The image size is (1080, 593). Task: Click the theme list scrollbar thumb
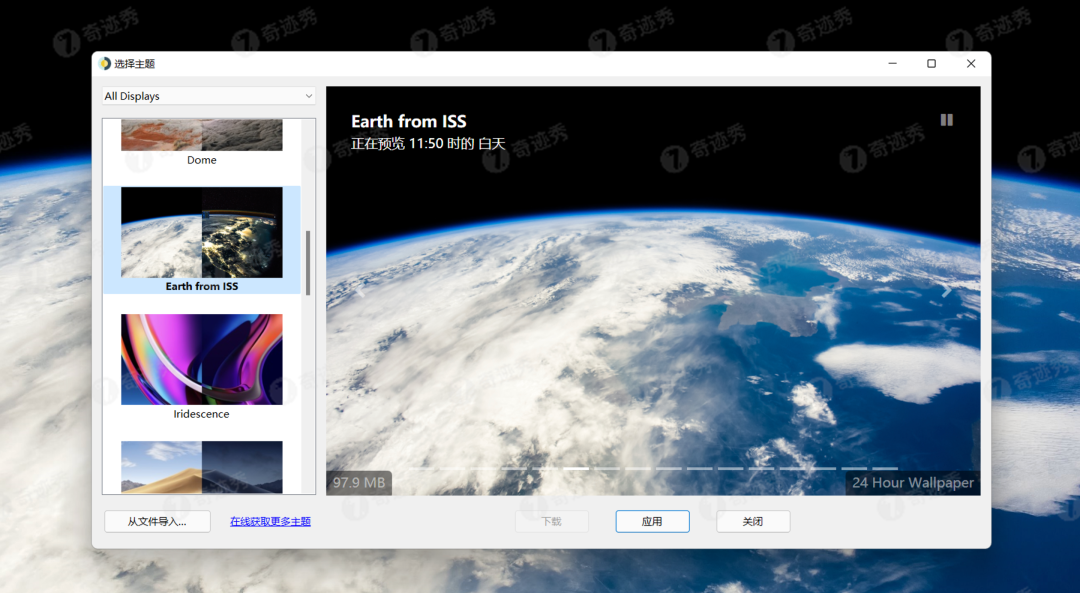pos(308,262)
